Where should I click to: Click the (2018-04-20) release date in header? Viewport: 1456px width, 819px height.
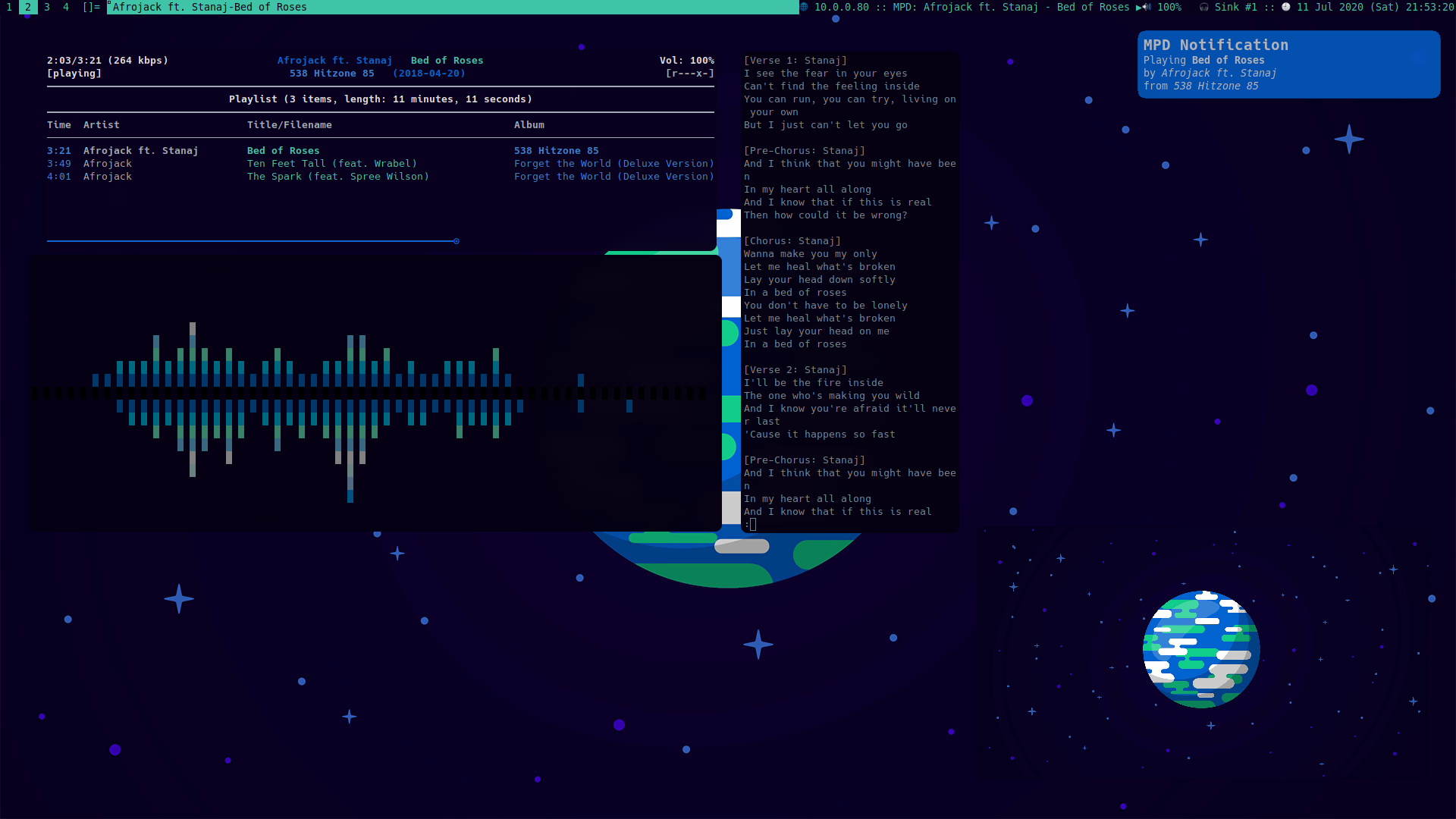point(429,73)
